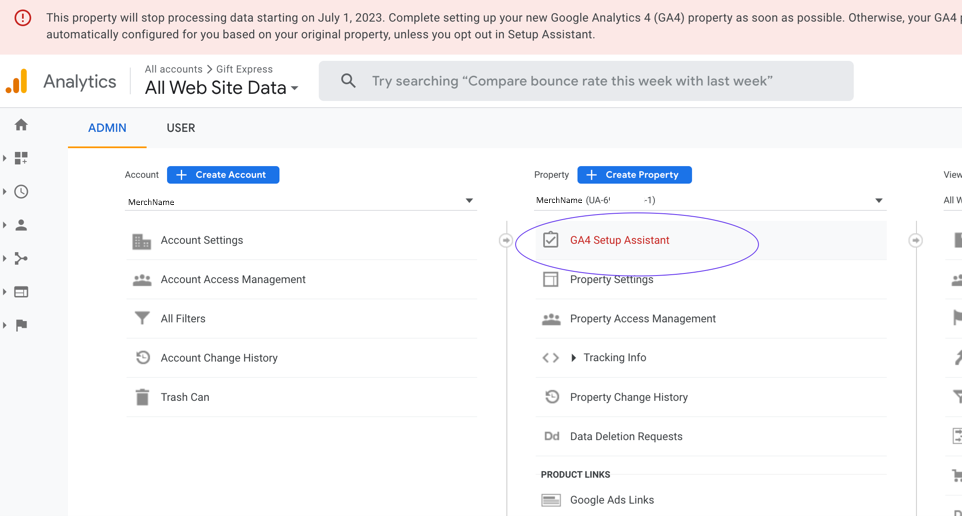Open Customization dashboards icon in sidebar
Viewport: 962px width, 516px height.
21,158
